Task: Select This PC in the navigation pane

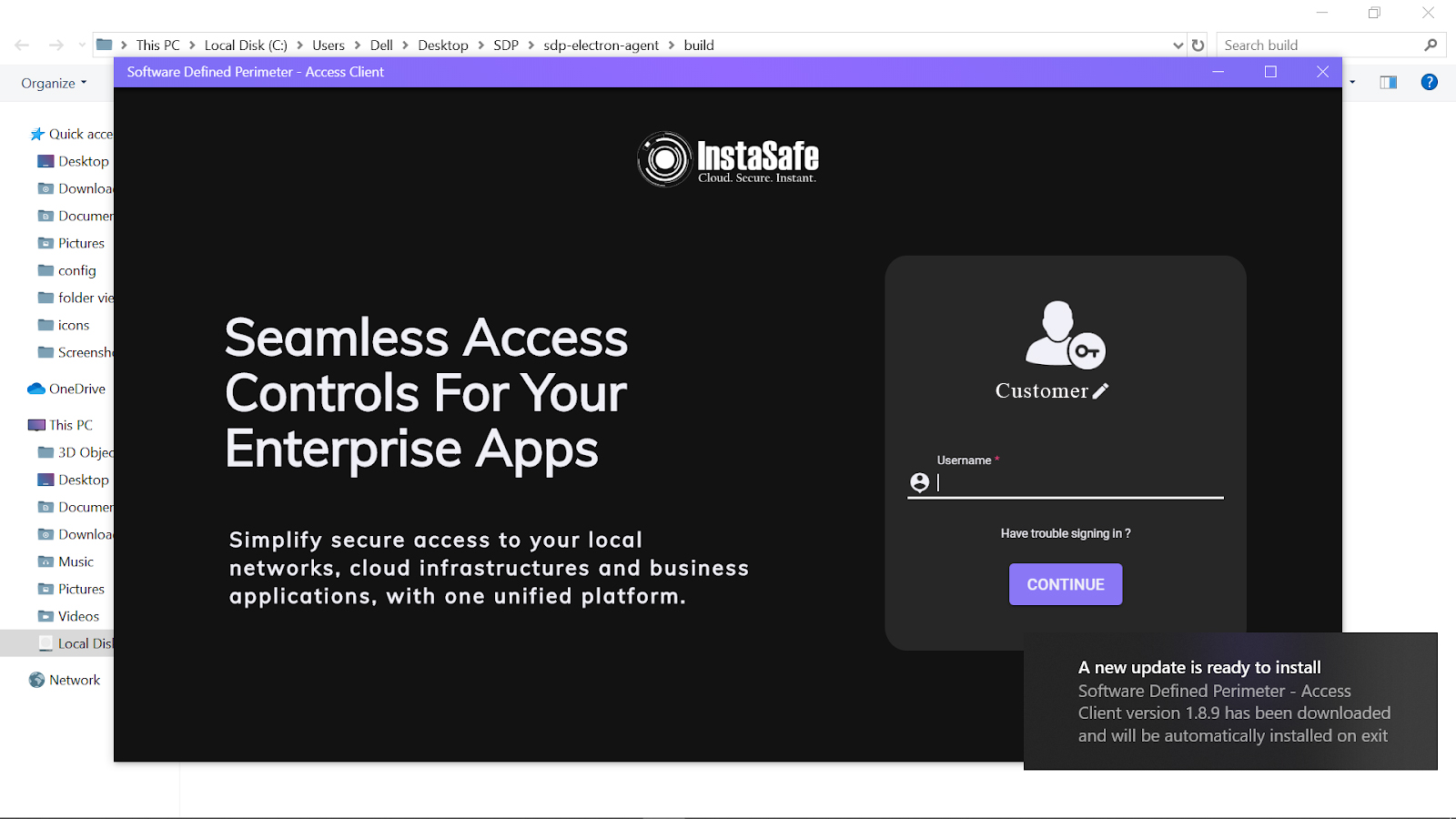Action: pyautogui.click(x=60, y=425)
